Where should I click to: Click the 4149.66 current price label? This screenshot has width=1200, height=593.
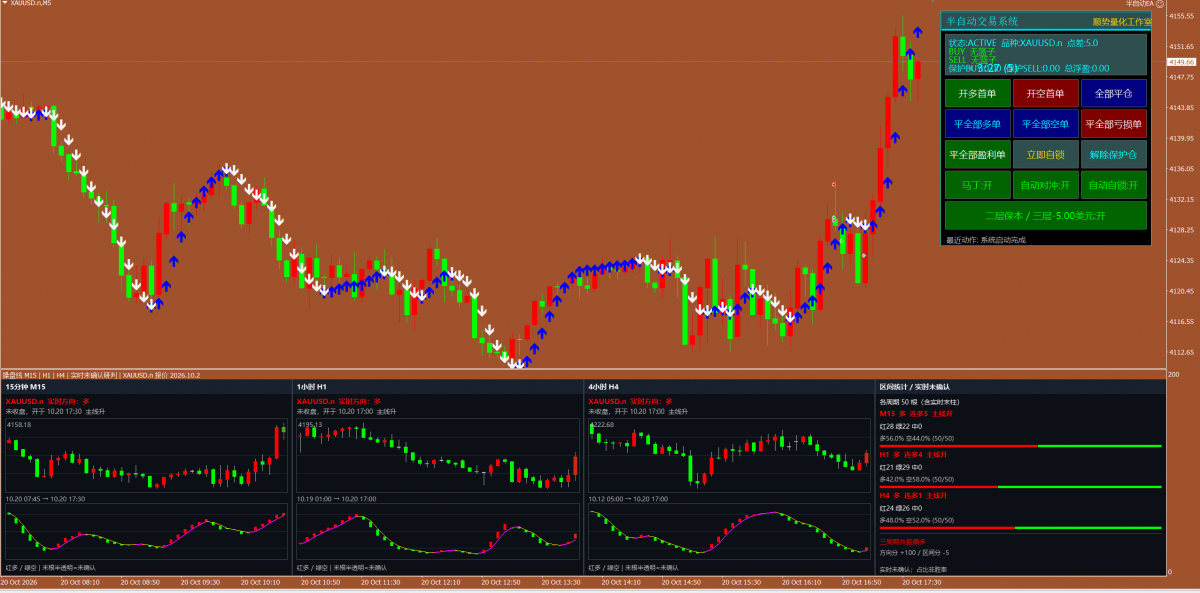(1182, 62)
